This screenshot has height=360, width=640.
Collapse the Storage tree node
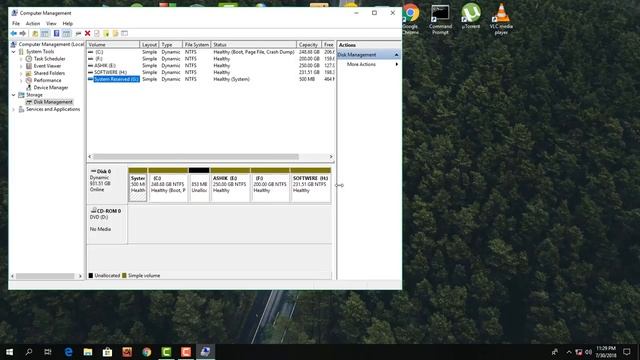click(13, 95)
